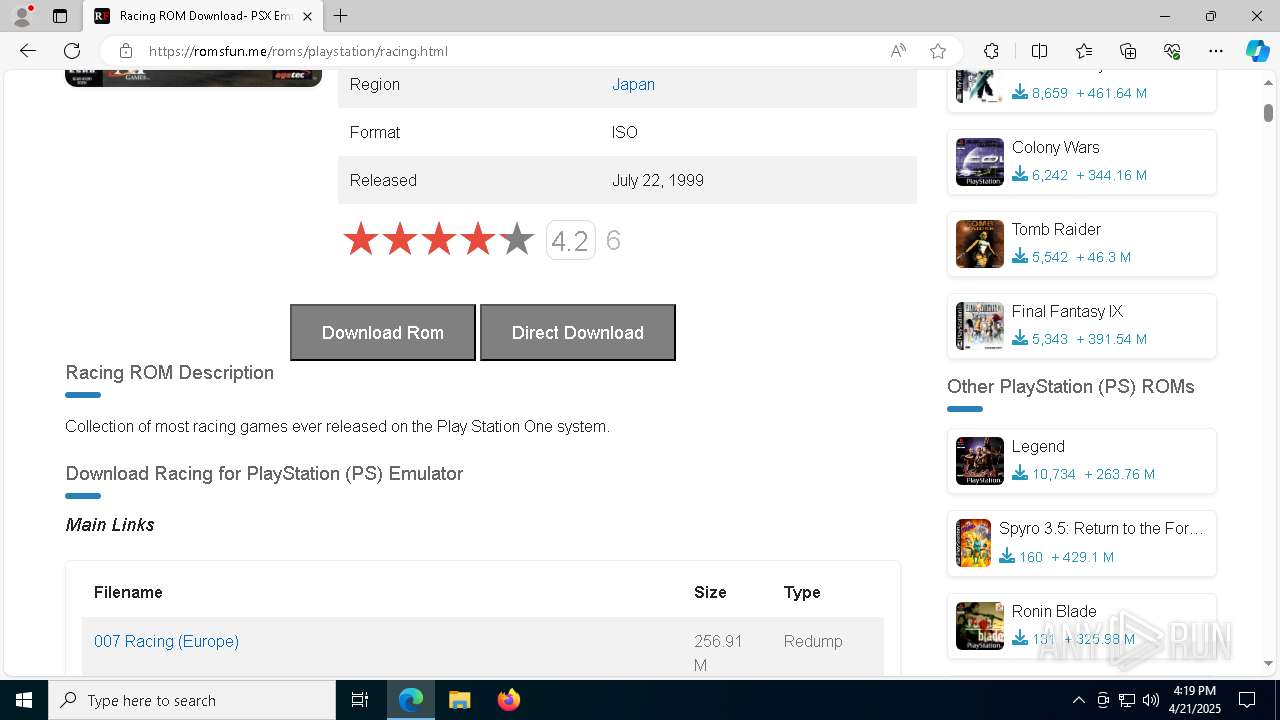The width and height of the screenshot is (1280, 720).
Task: Add this page to favorites
Action: click(937, 51)
